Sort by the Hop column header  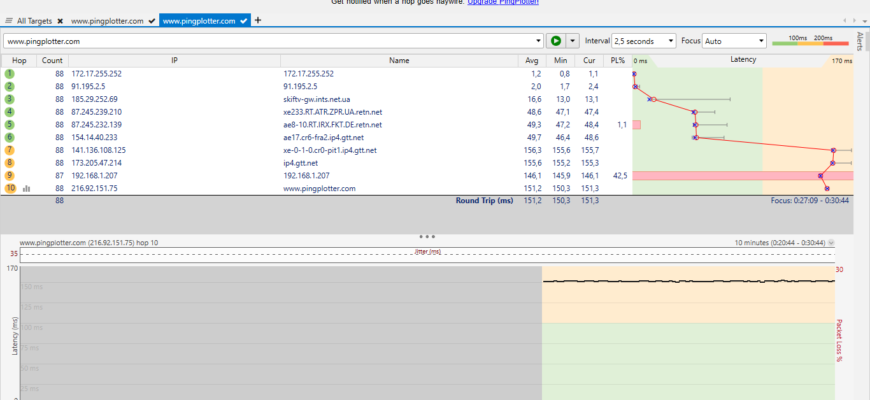(19, 60)
